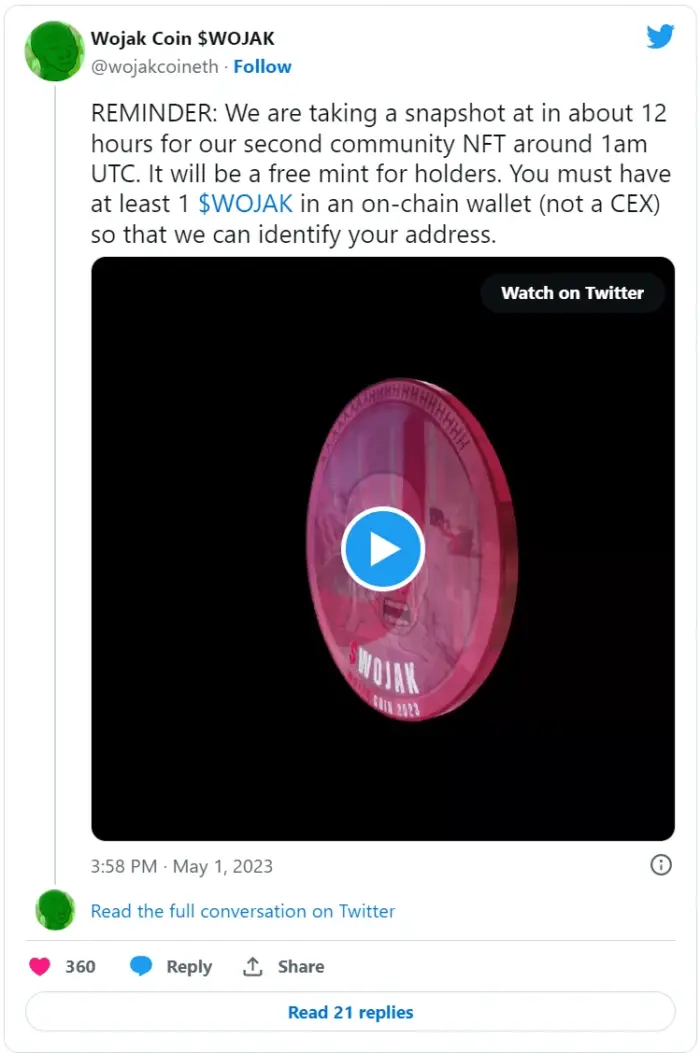This screenshot has width=700, height=1053.
Task: Click the Watch on Twitter button
Action: [x=572, y=293]
